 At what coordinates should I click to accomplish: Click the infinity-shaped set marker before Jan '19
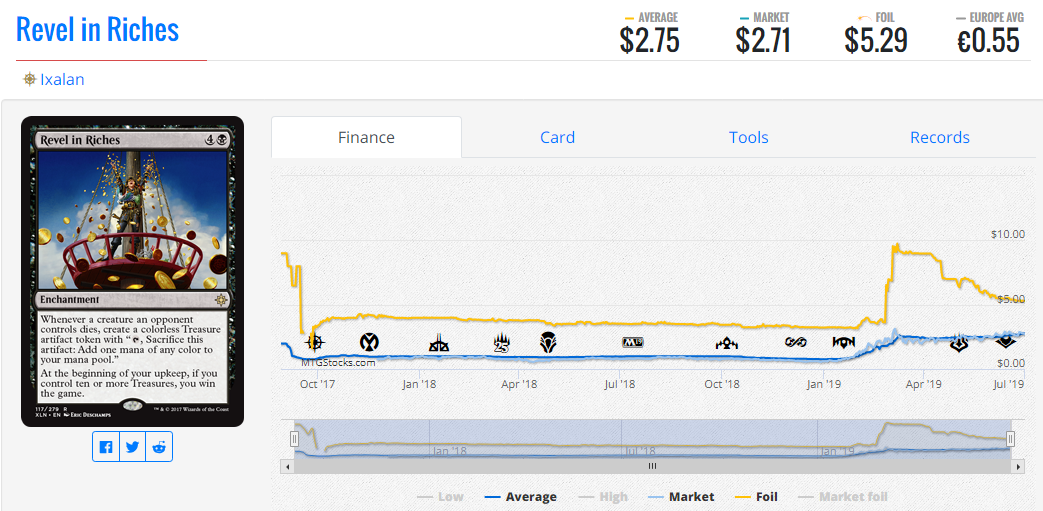click(x=795, y=343)
